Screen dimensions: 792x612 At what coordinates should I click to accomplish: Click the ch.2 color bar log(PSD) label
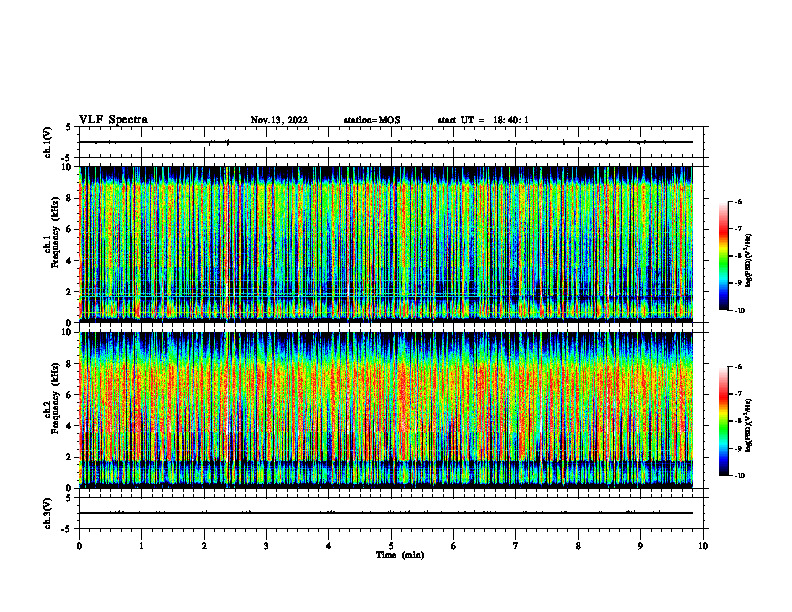[x=748, y=426]
